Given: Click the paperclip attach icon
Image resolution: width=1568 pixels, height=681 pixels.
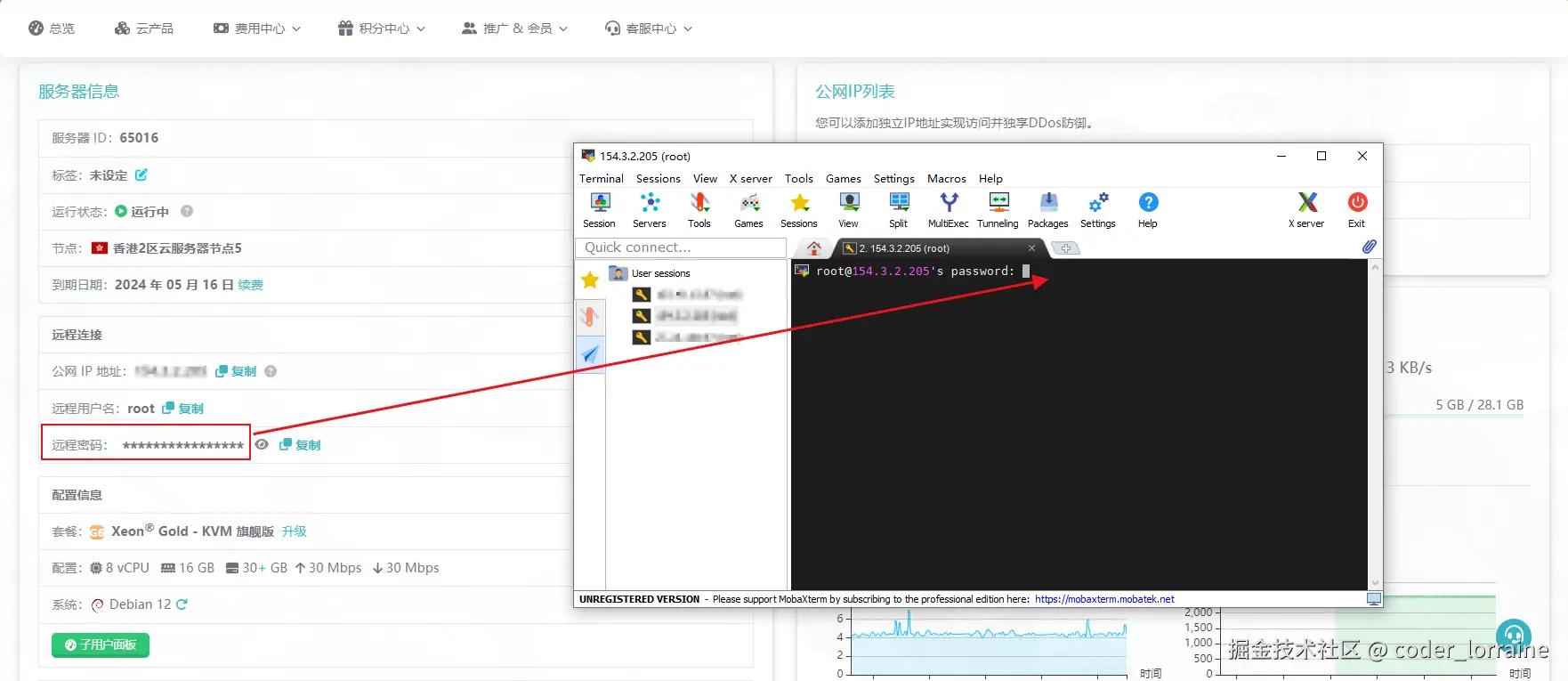Looking at the screenshot, I should (1369, 246).
